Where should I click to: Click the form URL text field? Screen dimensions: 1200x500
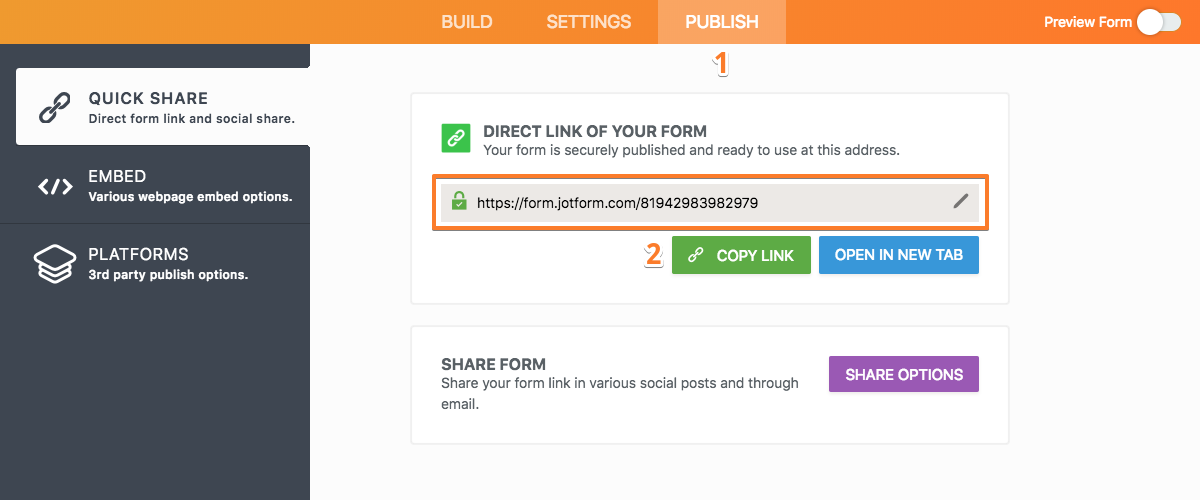[x=700, y=202]
